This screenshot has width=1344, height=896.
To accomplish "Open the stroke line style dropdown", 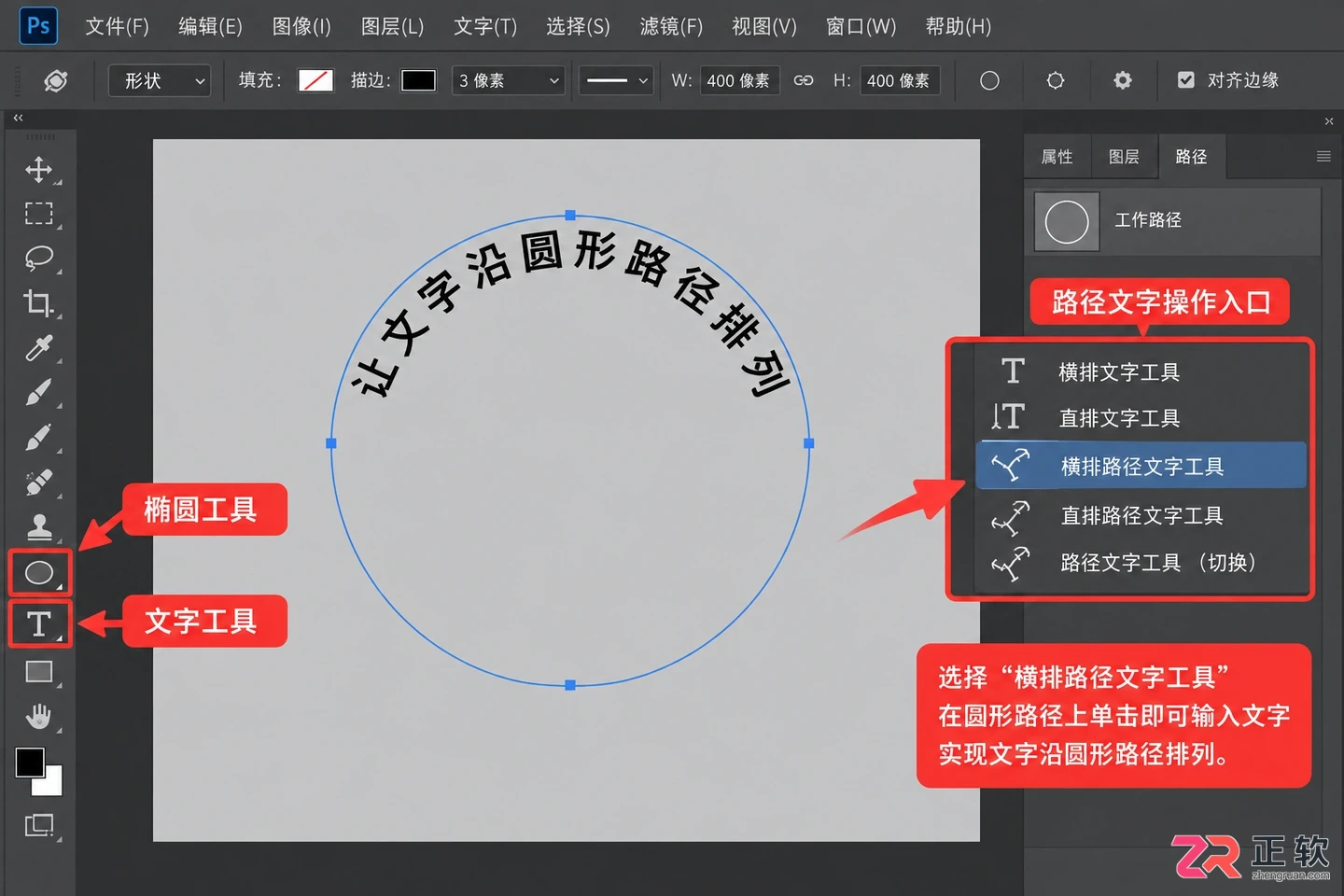I will [x=616, y=80].
